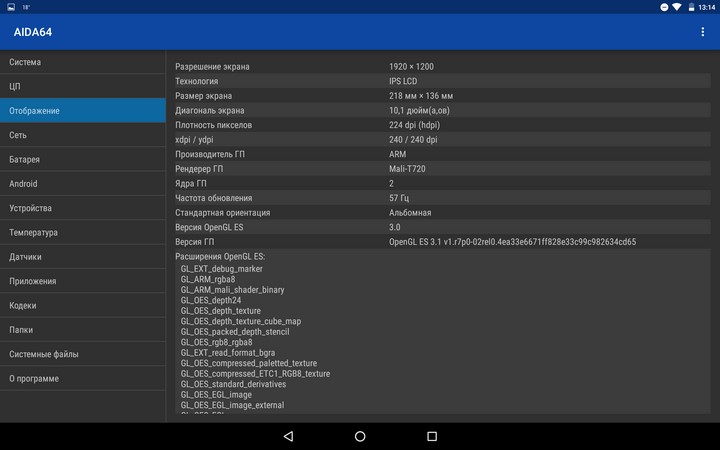This screenshot has height=450, width=720.
Task: Select the Отображение section
Action: [83, 111]
